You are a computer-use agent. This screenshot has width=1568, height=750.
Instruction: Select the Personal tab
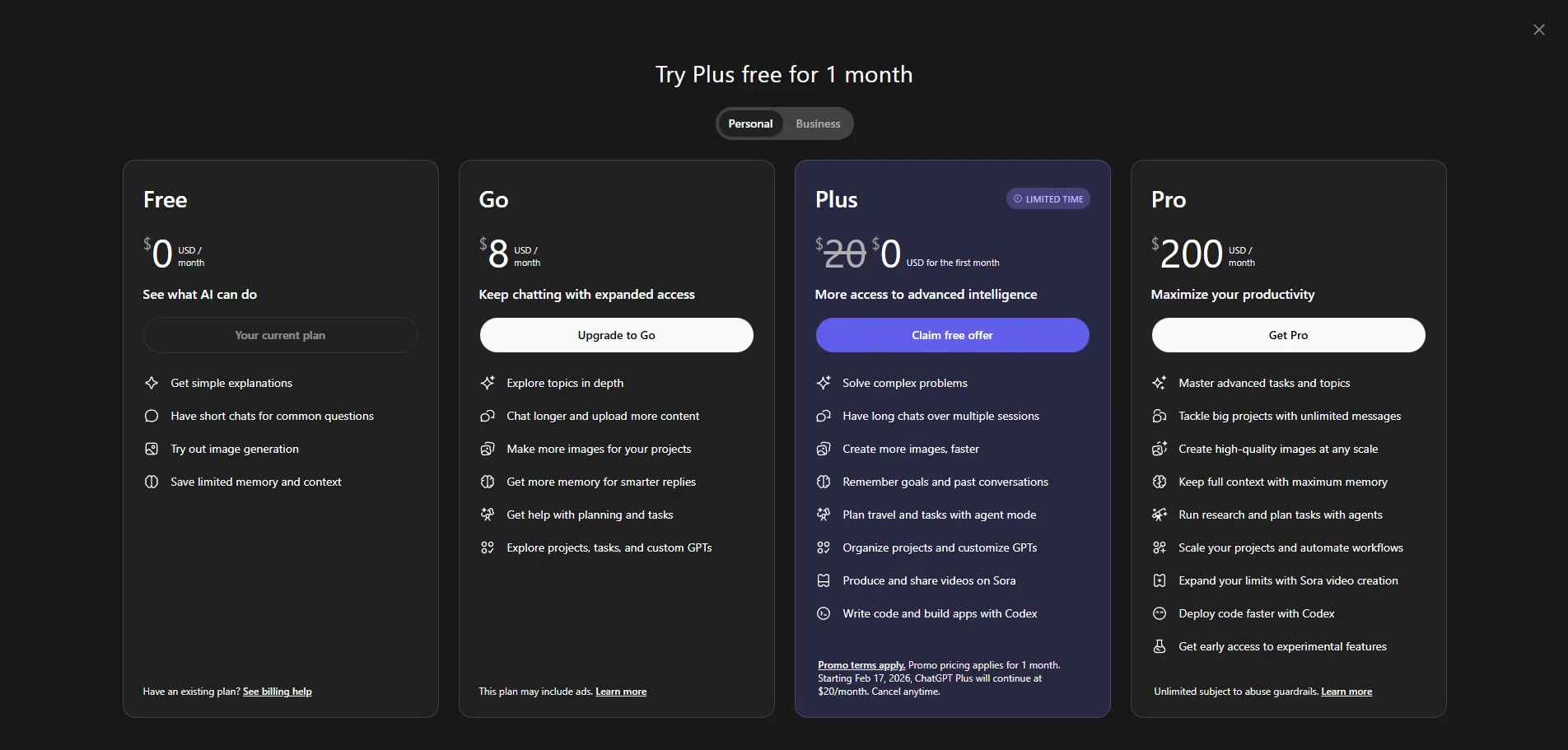[750, 123]
